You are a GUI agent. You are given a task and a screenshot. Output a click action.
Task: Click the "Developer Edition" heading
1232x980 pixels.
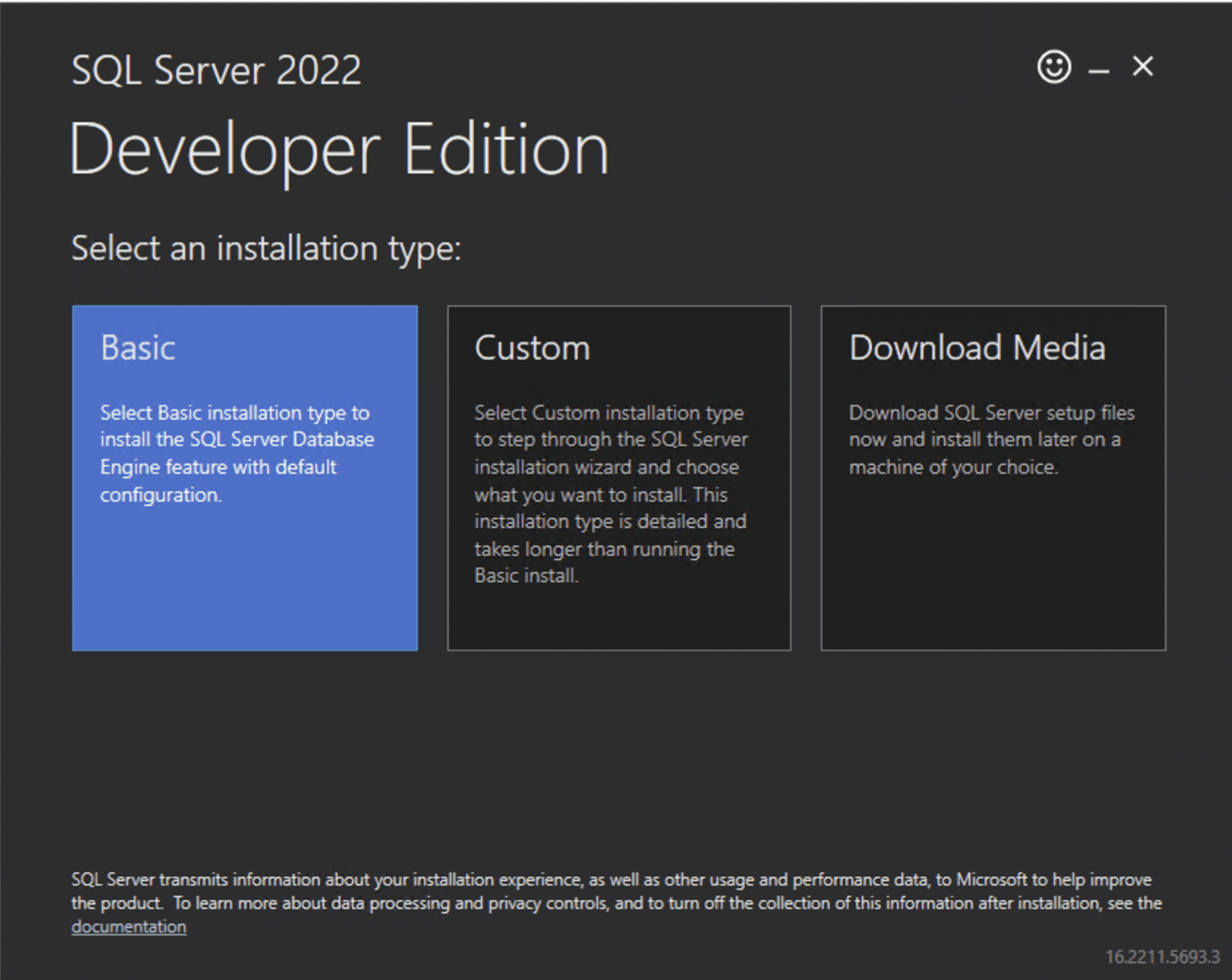[x=339, y=150]
